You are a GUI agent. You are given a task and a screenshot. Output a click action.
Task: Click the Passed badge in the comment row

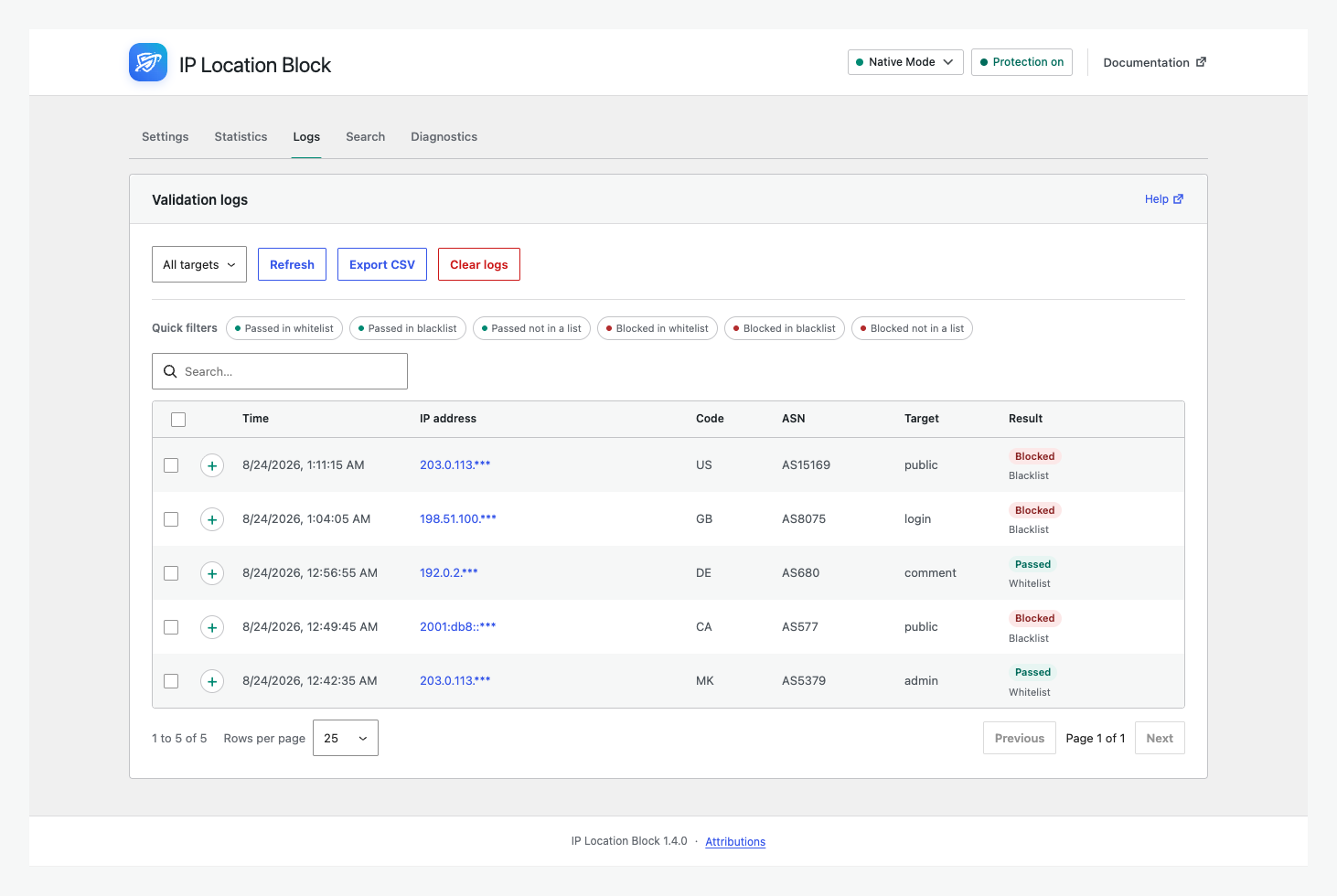pos(1032,564)
